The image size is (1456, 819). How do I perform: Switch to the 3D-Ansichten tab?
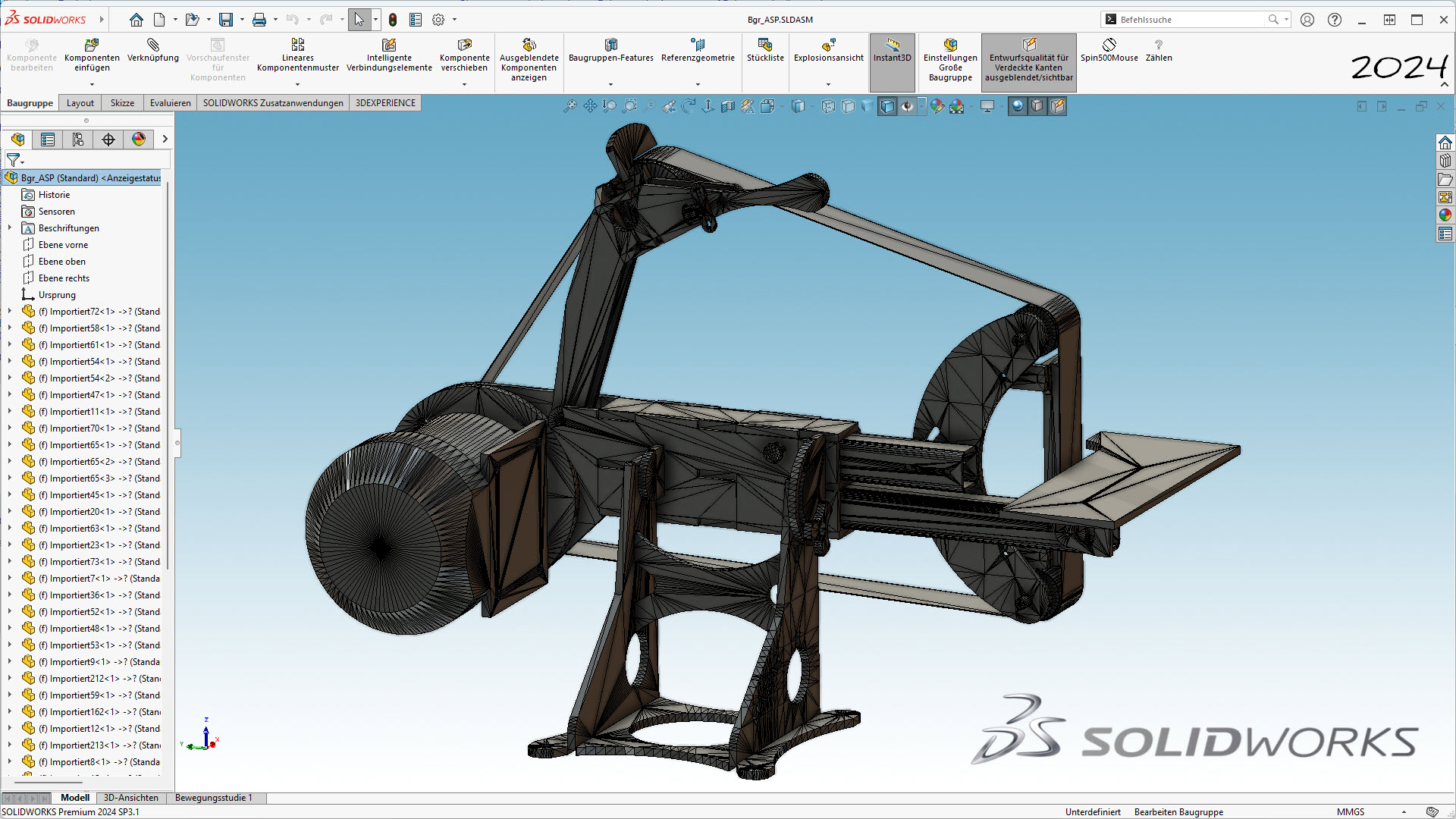(x=131, y=798)
